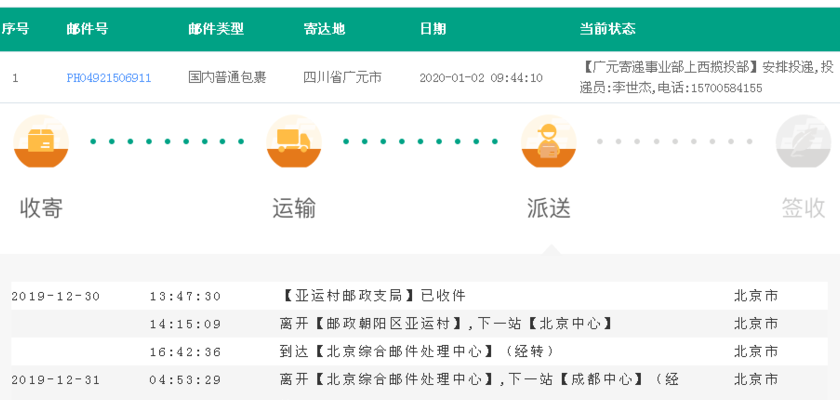Click 北京市 in the 04:53:29 row
Viewport: 840px width, 400px height.
756,380
